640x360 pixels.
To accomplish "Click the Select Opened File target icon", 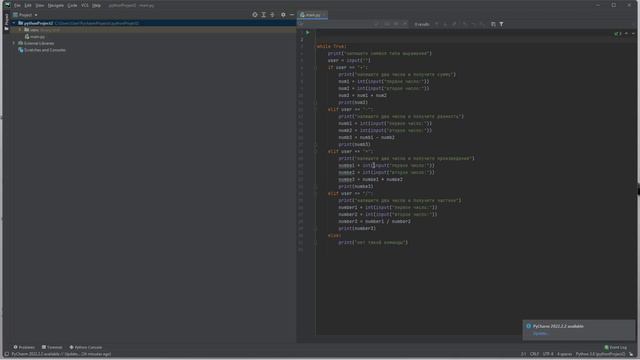I will [x=255, y=15].
